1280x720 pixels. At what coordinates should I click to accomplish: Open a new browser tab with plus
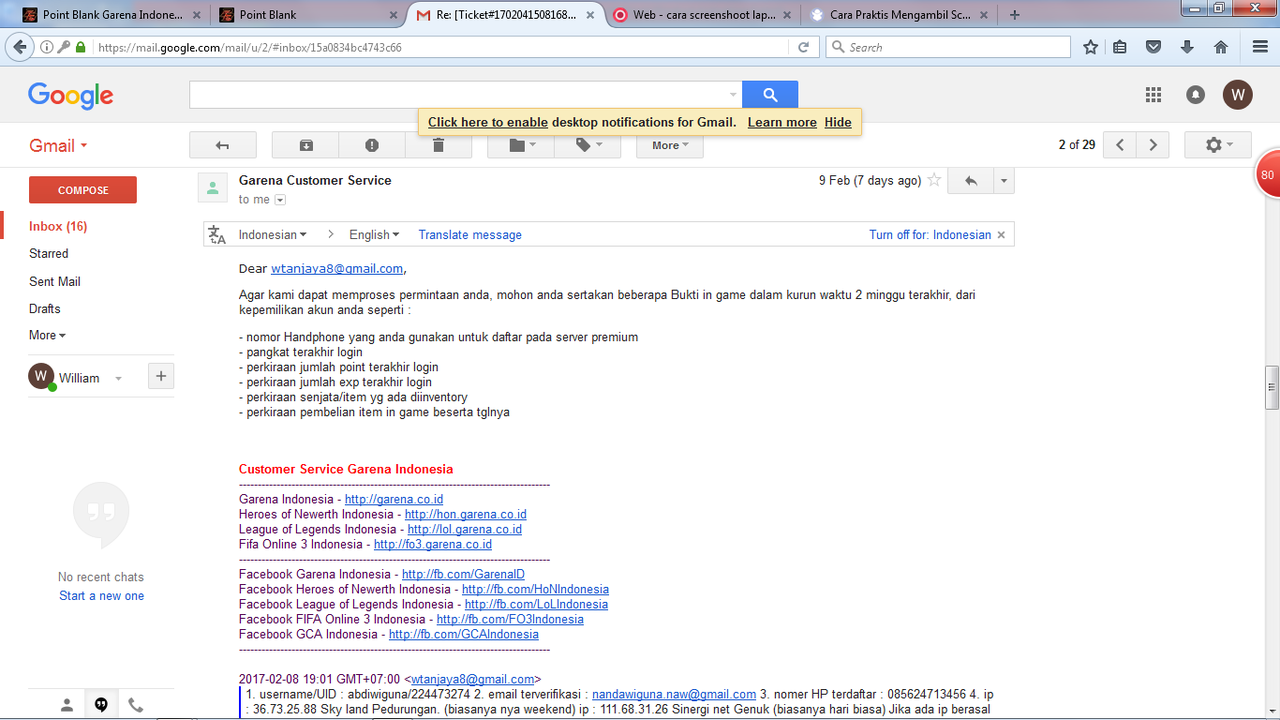tap(1015, 15)
